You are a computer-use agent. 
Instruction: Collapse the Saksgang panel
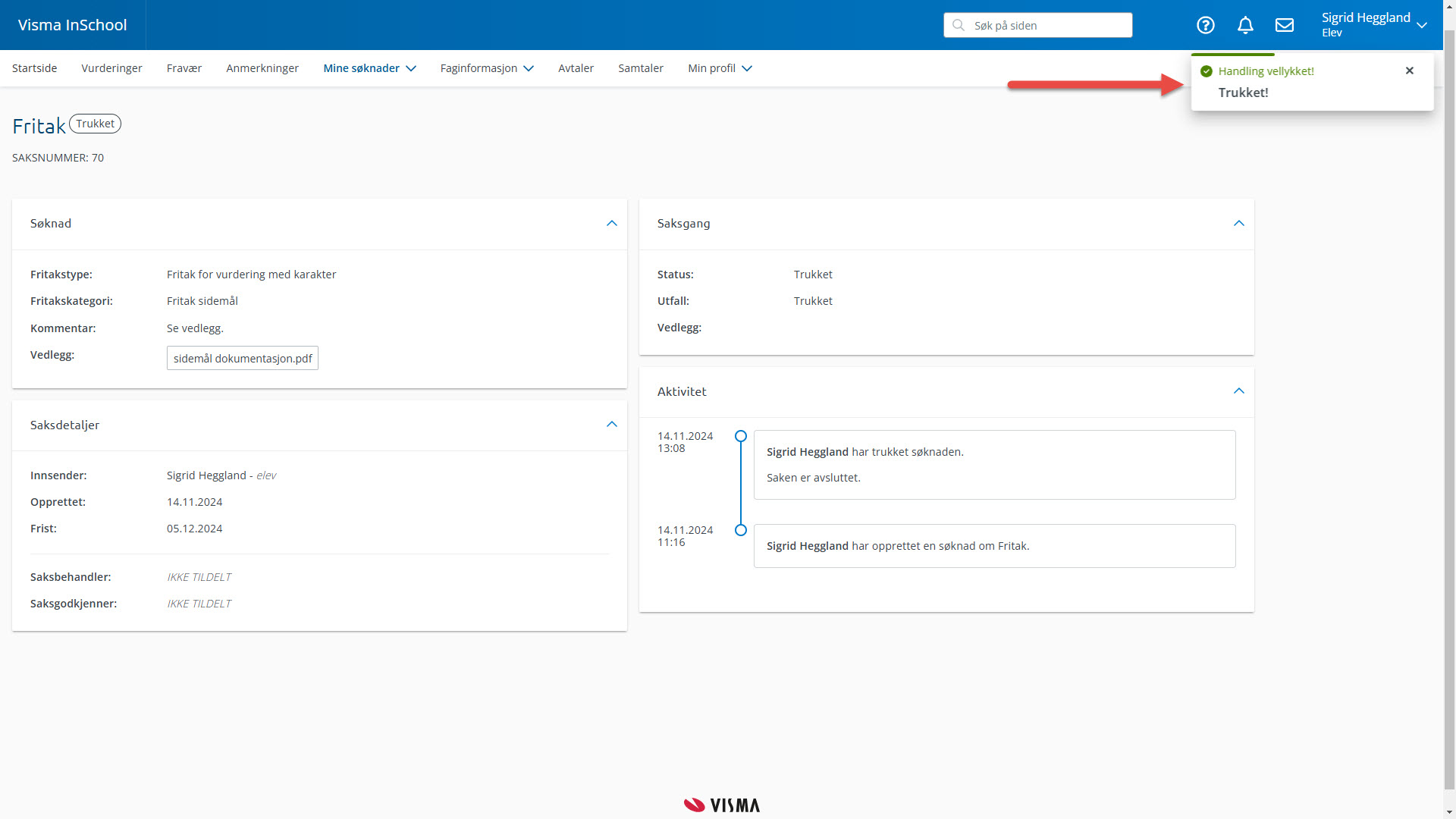(1239, 224)
